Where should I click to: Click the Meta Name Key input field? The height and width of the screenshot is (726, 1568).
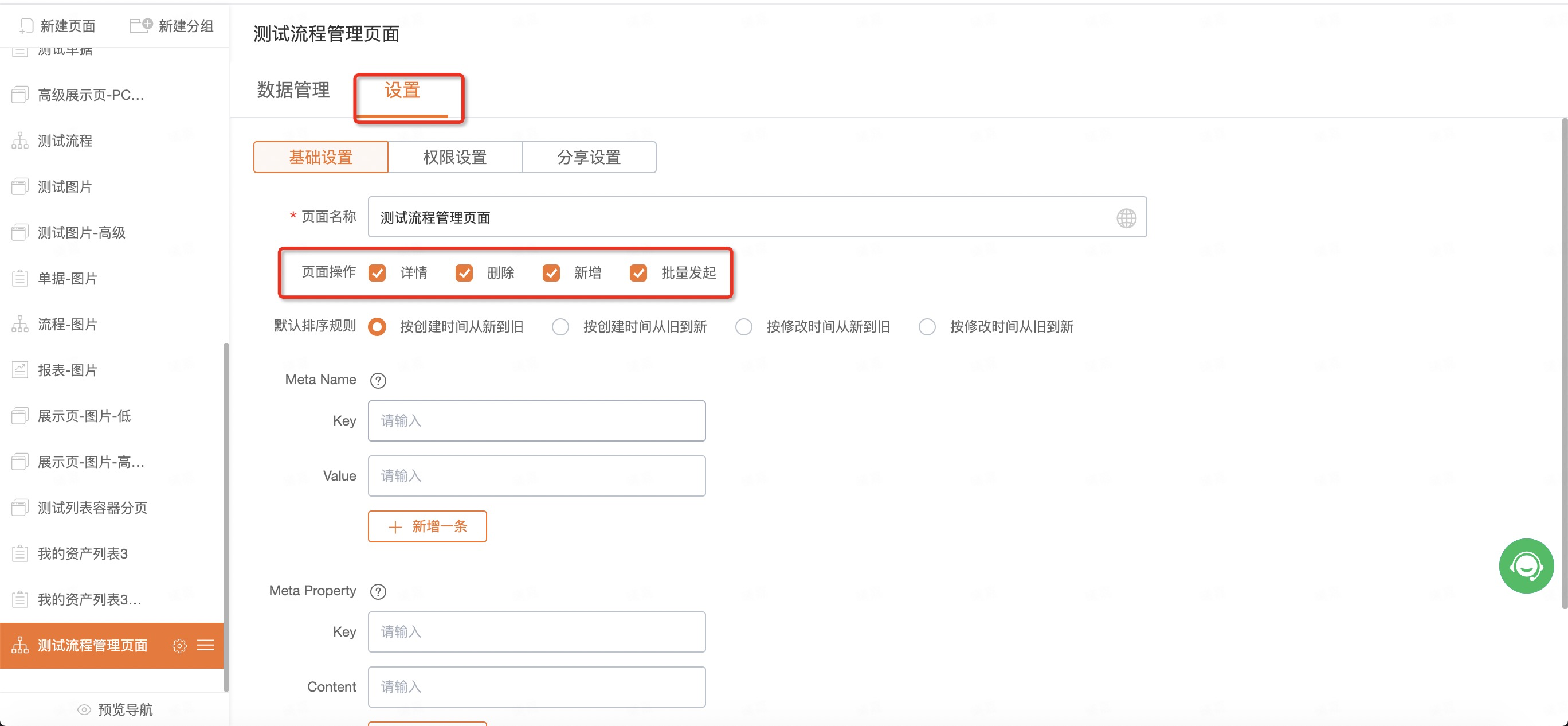pyautogui.click(x=536, y=421)
